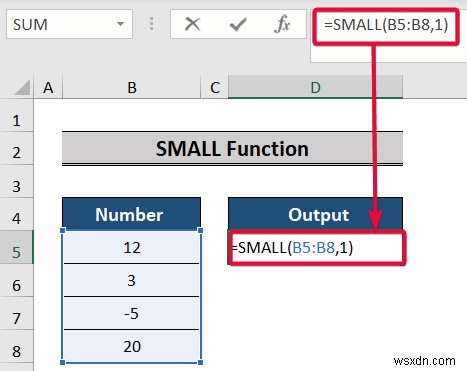Click the Number header cell
Screen dimensions: 467x371
(x=131, y=214)
